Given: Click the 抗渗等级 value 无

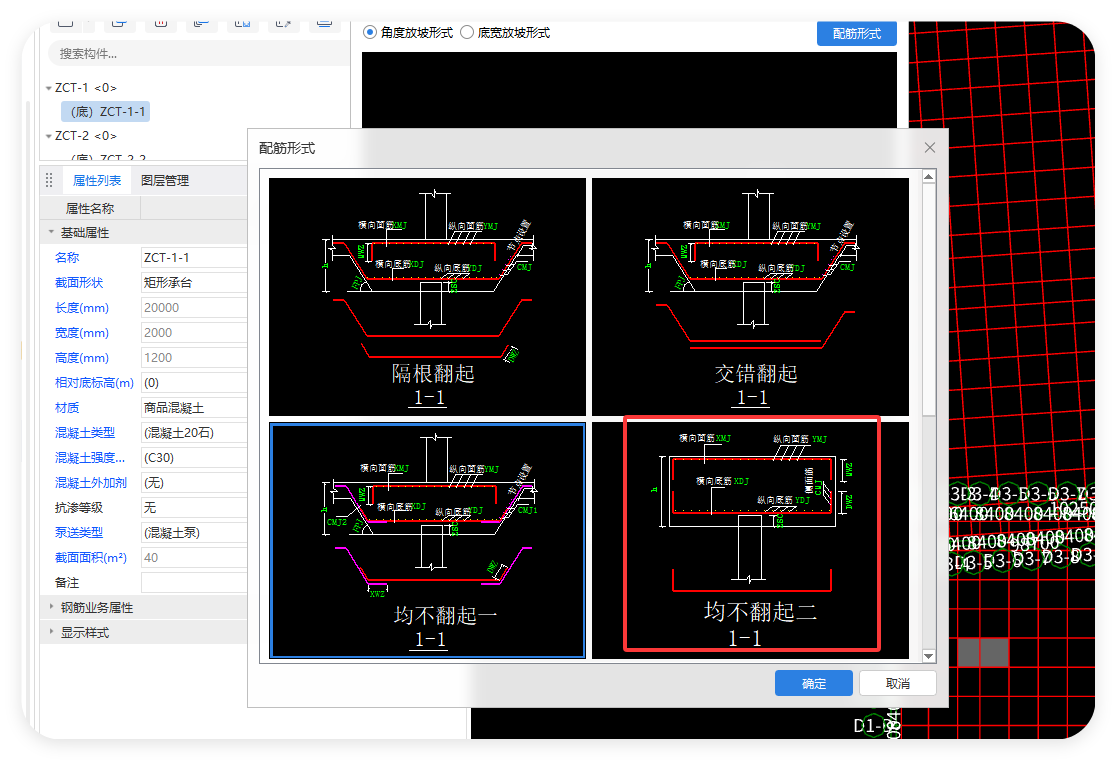Looking at the screenshot, I should [x=194, y=507].
